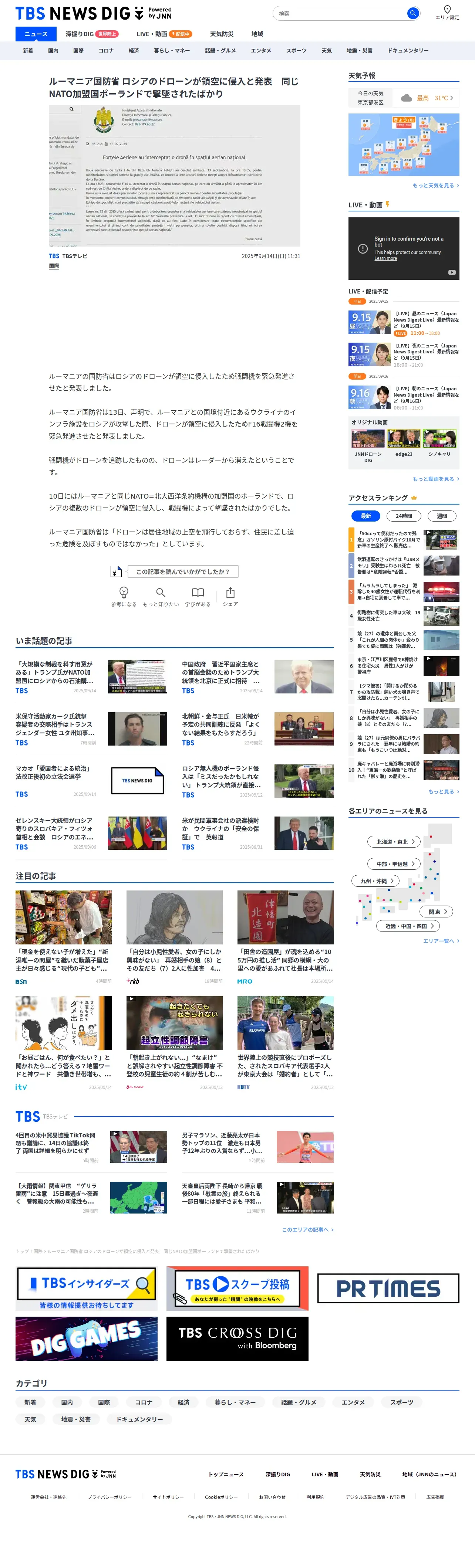The image size is (475, 1568).
Task: Click the TBS source logo below article image
Action: (54, 256)
